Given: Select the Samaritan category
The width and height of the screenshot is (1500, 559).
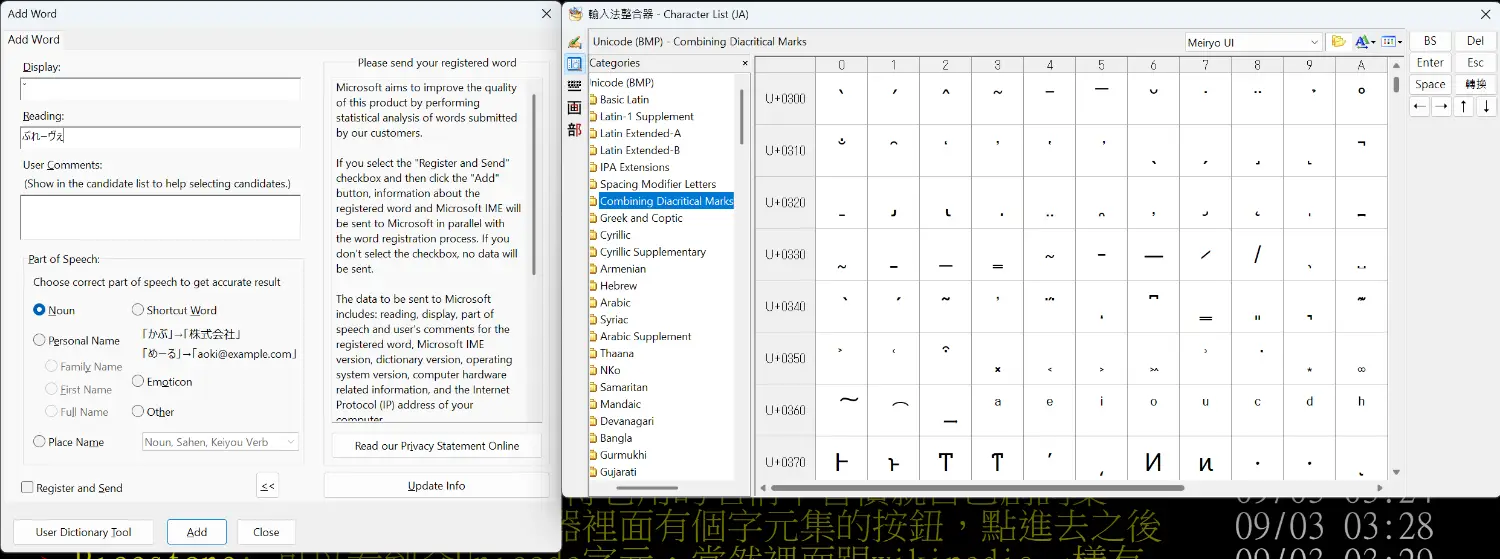Looking at the screenshot, I should click(623, 387).
